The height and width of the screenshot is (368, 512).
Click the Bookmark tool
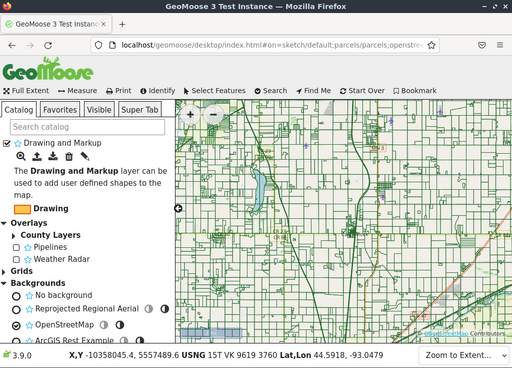point(415,91)
